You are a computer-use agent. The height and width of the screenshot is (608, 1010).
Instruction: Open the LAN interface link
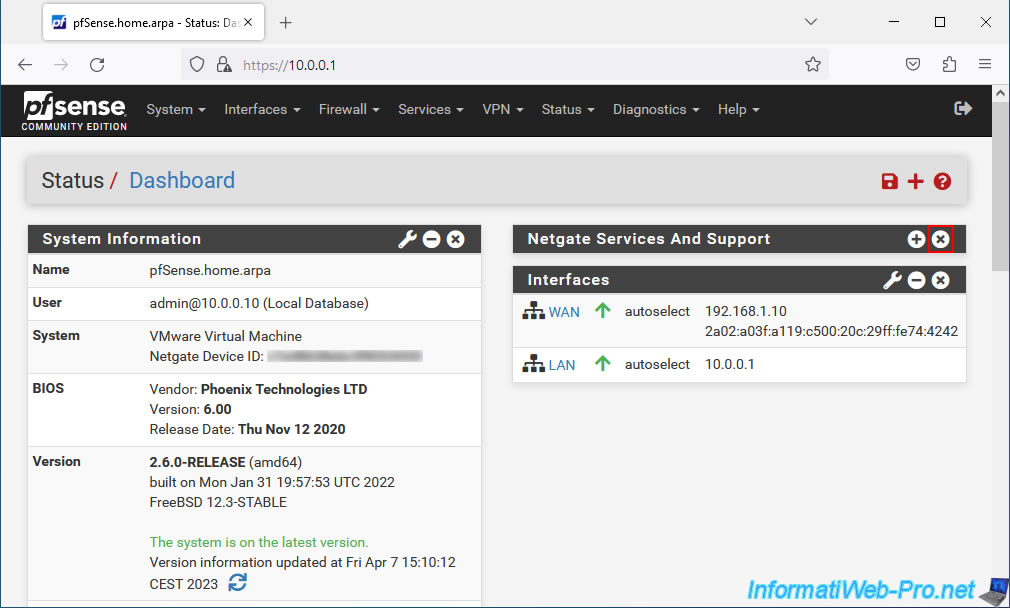pyautogui.click(x=562, y=365)
